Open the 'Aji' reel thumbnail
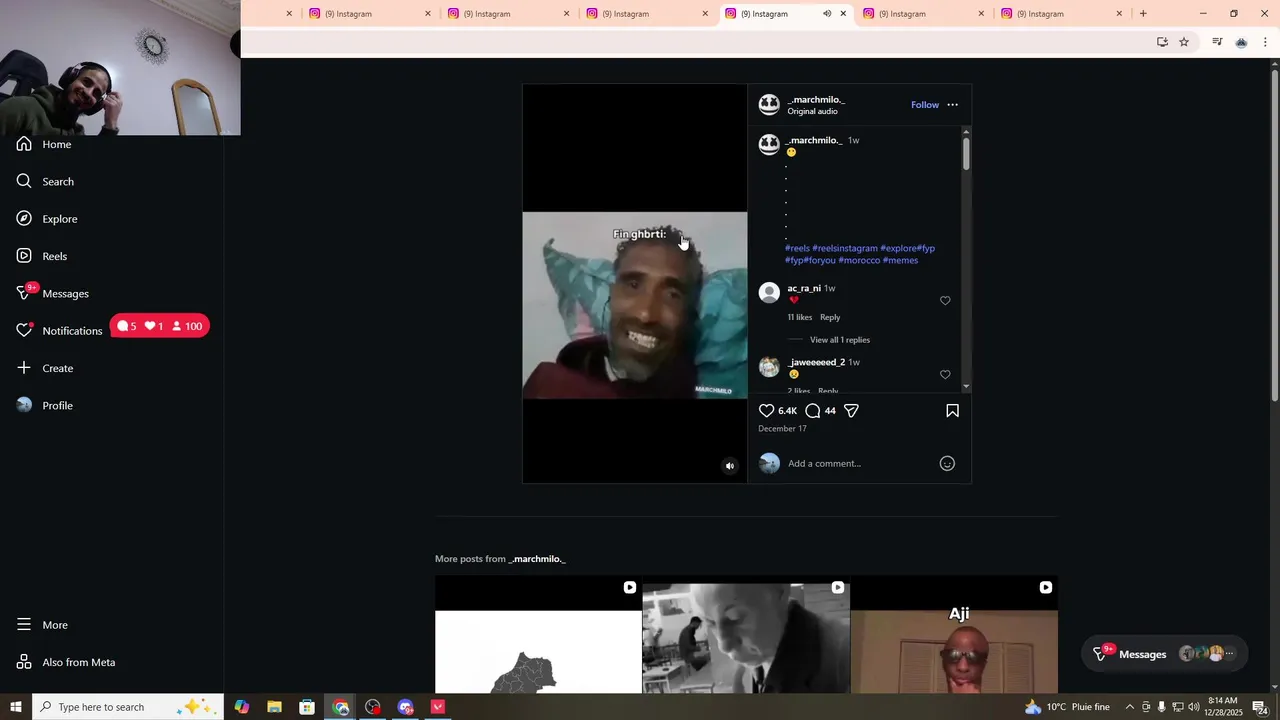Image resolution: width=1280 pixels, height=720 pixels. coord(954,635)
